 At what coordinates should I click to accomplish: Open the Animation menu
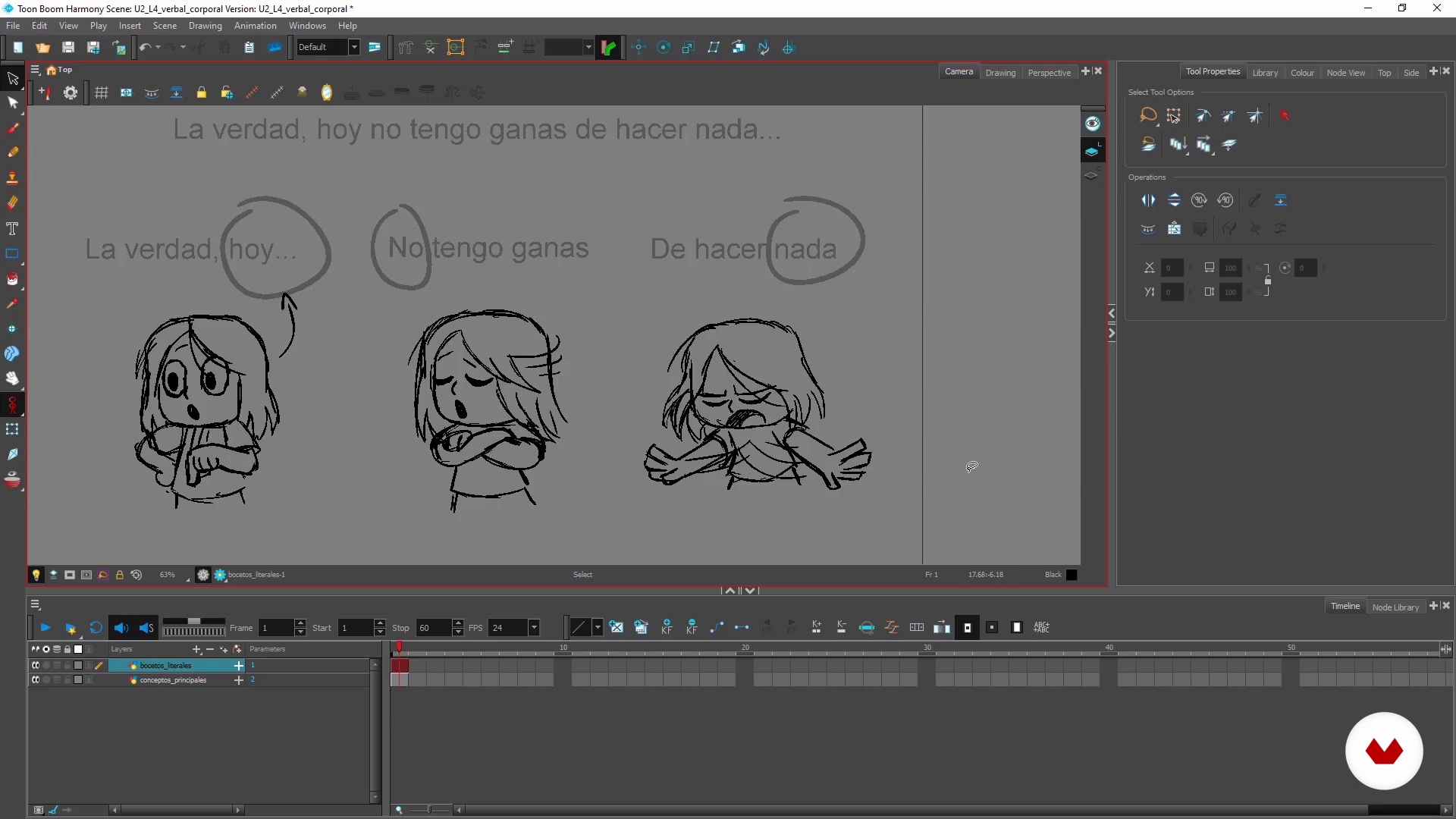pos(255,26)
